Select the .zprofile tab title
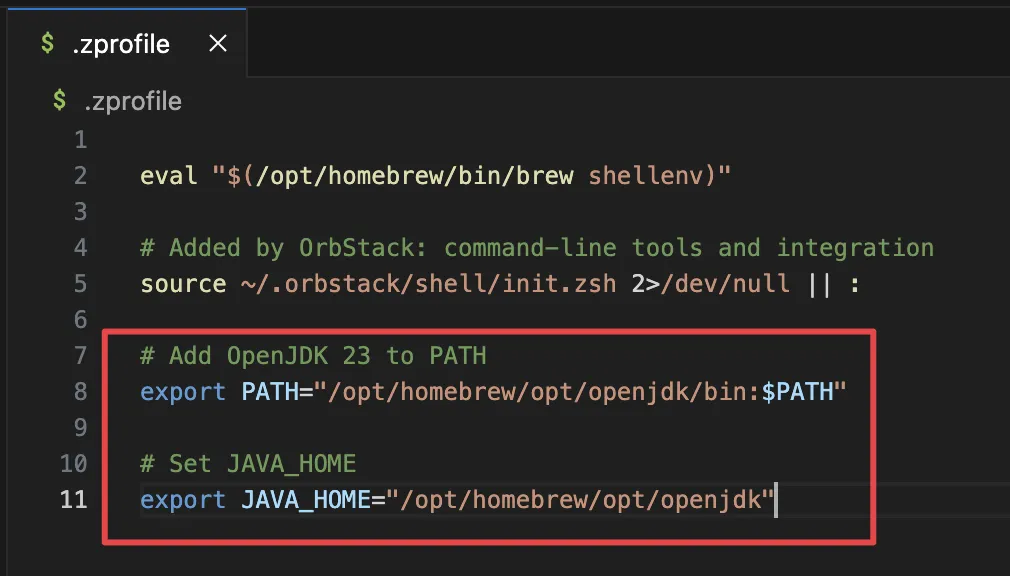Screen dimensions: 1010x576 [x=121, y=45]
